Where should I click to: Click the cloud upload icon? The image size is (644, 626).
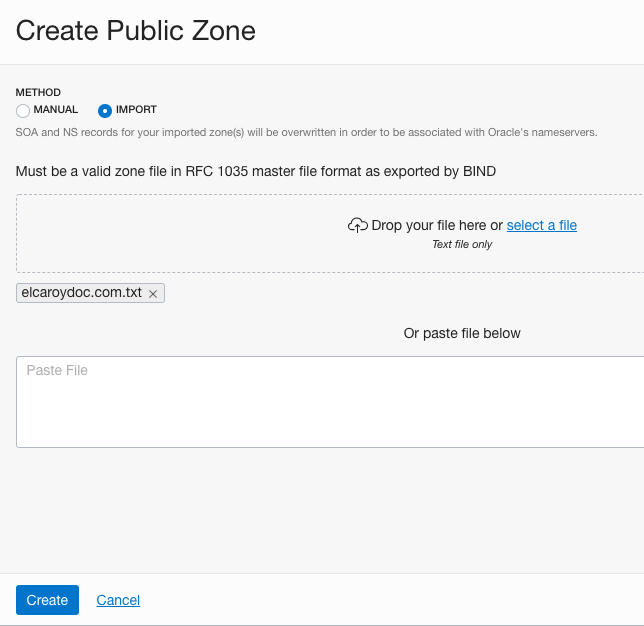pos(357,226)
